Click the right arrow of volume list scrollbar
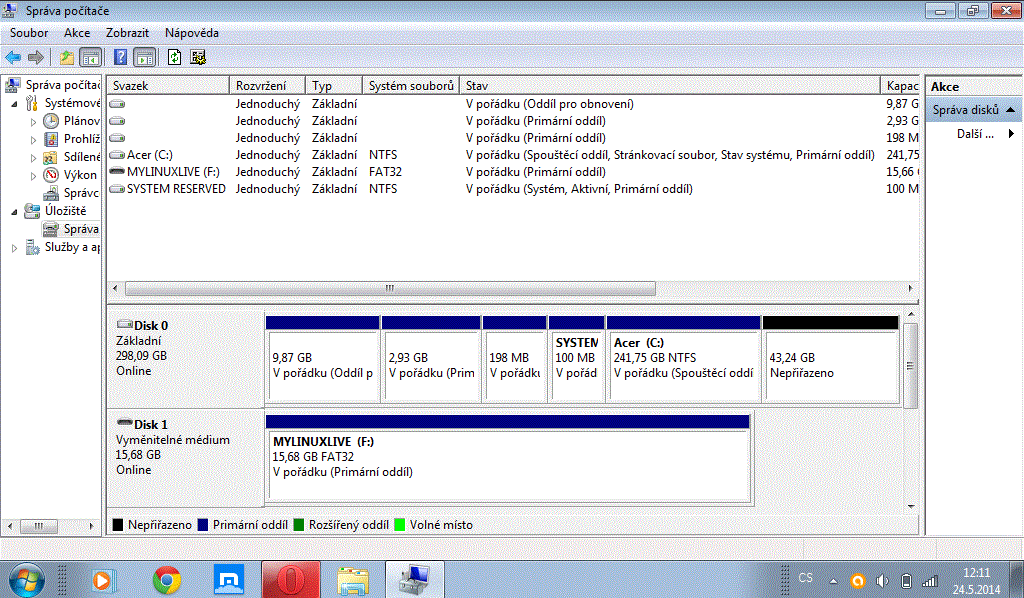Viewport: 1024px width, 598px height. pyautogui.click(x=910, y=289)
